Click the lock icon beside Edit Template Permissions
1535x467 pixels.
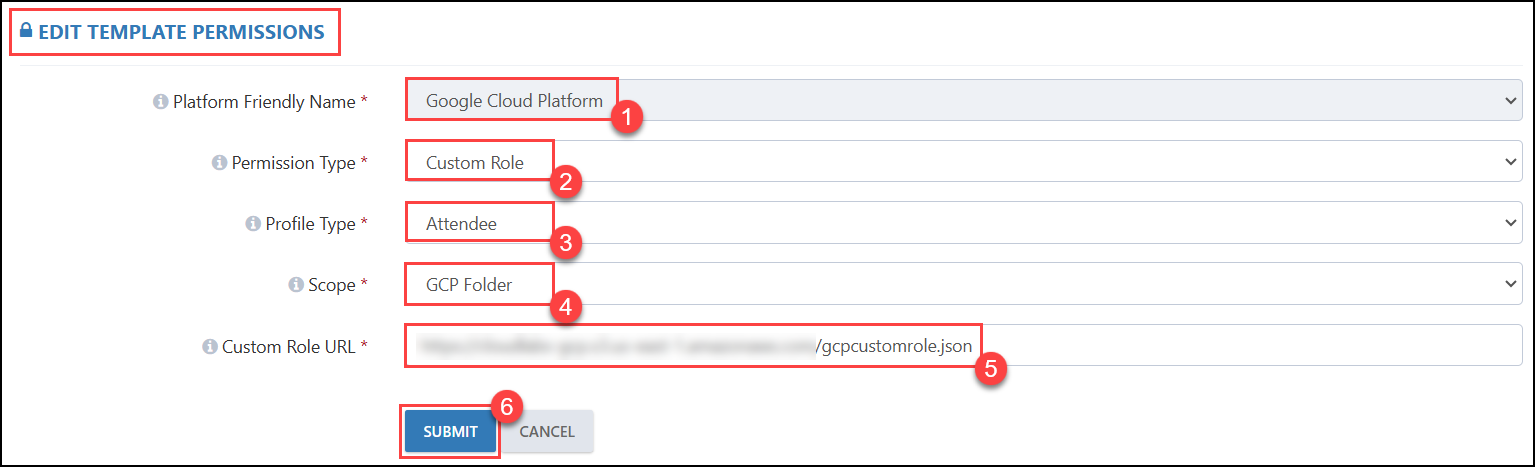click(x=26, y=31)
